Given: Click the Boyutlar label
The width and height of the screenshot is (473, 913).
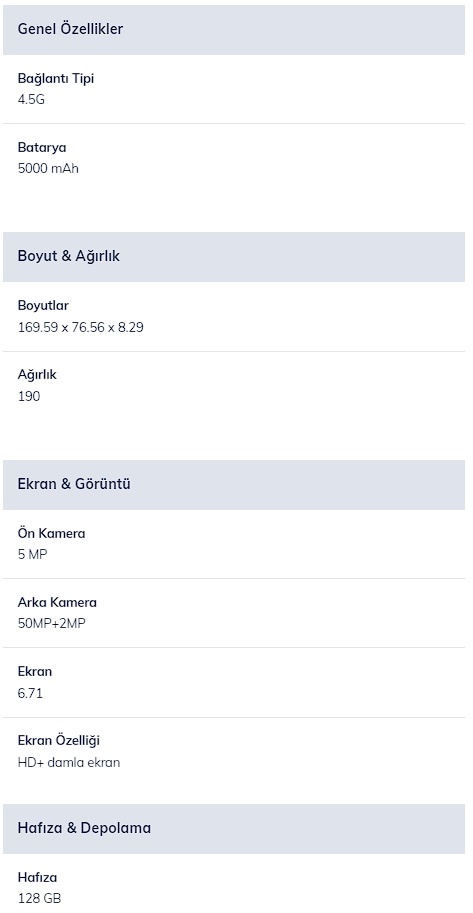Looking at the screenshot, I should [43, 306].
